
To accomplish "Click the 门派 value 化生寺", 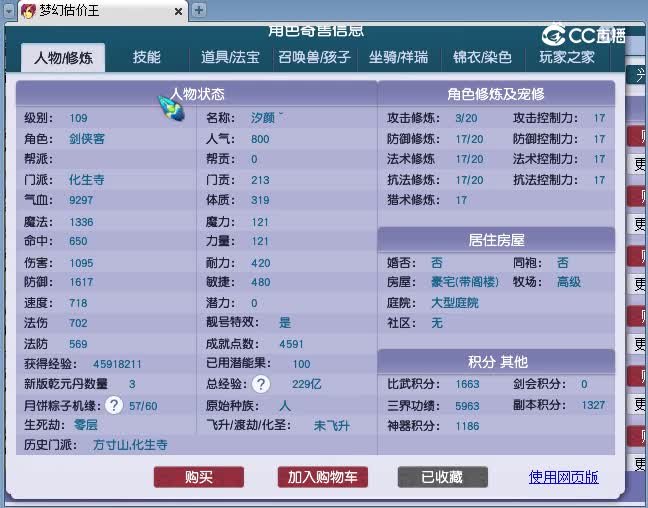I will 86,179.
